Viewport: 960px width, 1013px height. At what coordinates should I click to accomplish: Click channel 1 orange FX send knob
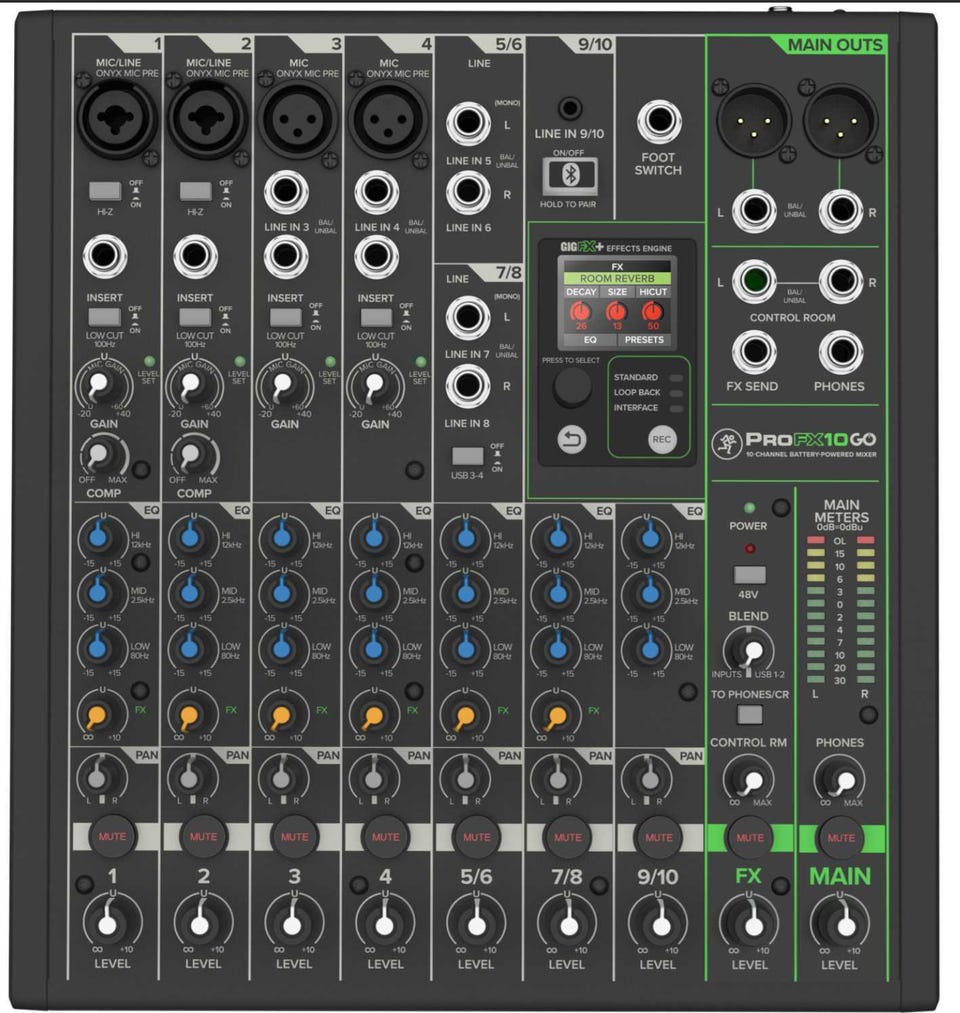[x=99, y=714]
